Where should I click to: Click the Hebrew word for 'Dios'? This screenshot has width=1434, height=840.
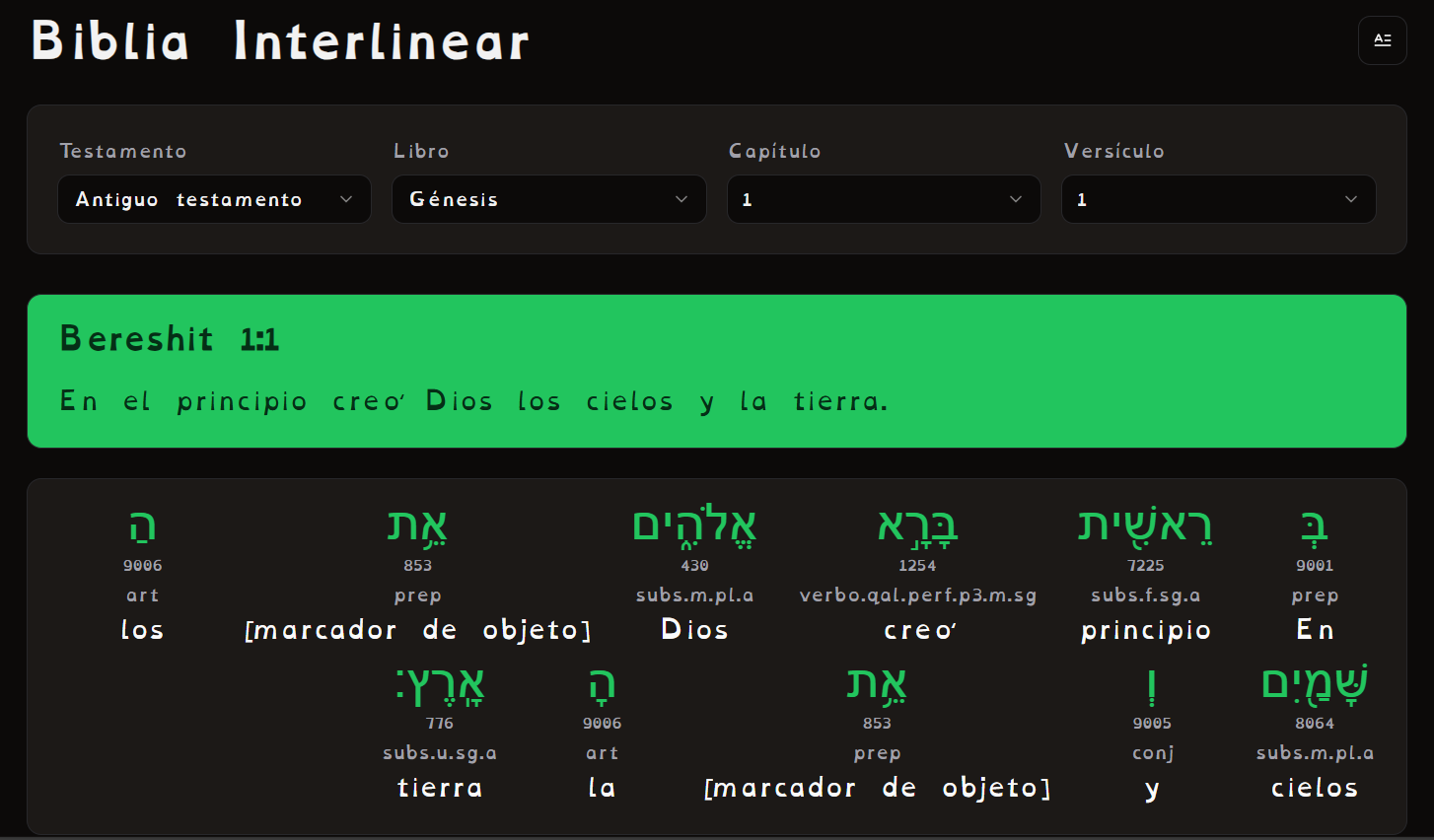pyautogui.click(x=694, y=526)
